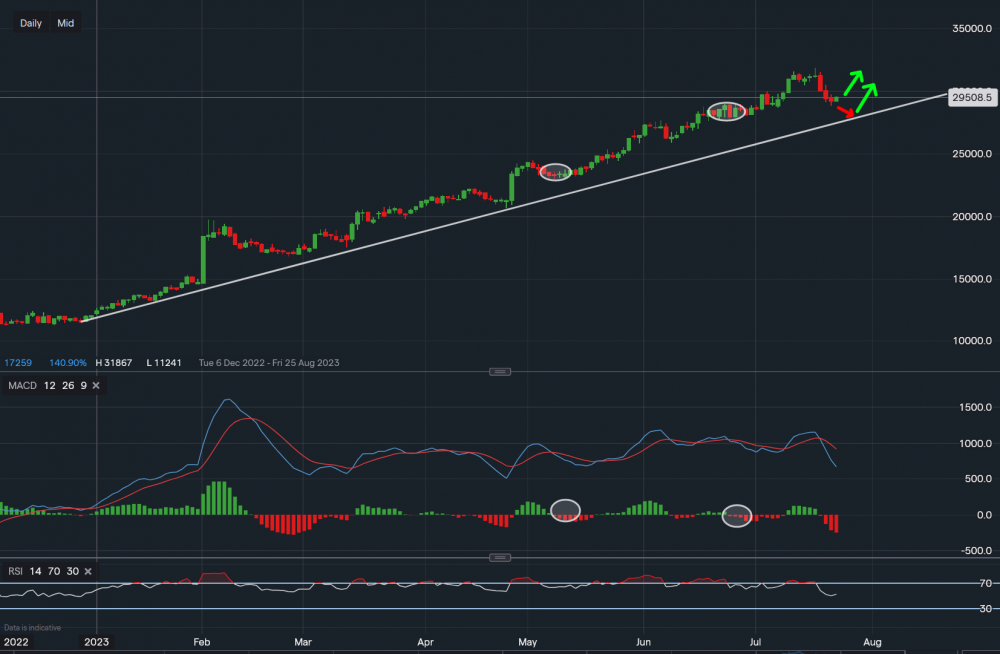Screen dimensions: 1000x654
Task: Click the 35000.0 price axis label
Action: point(970,29)
